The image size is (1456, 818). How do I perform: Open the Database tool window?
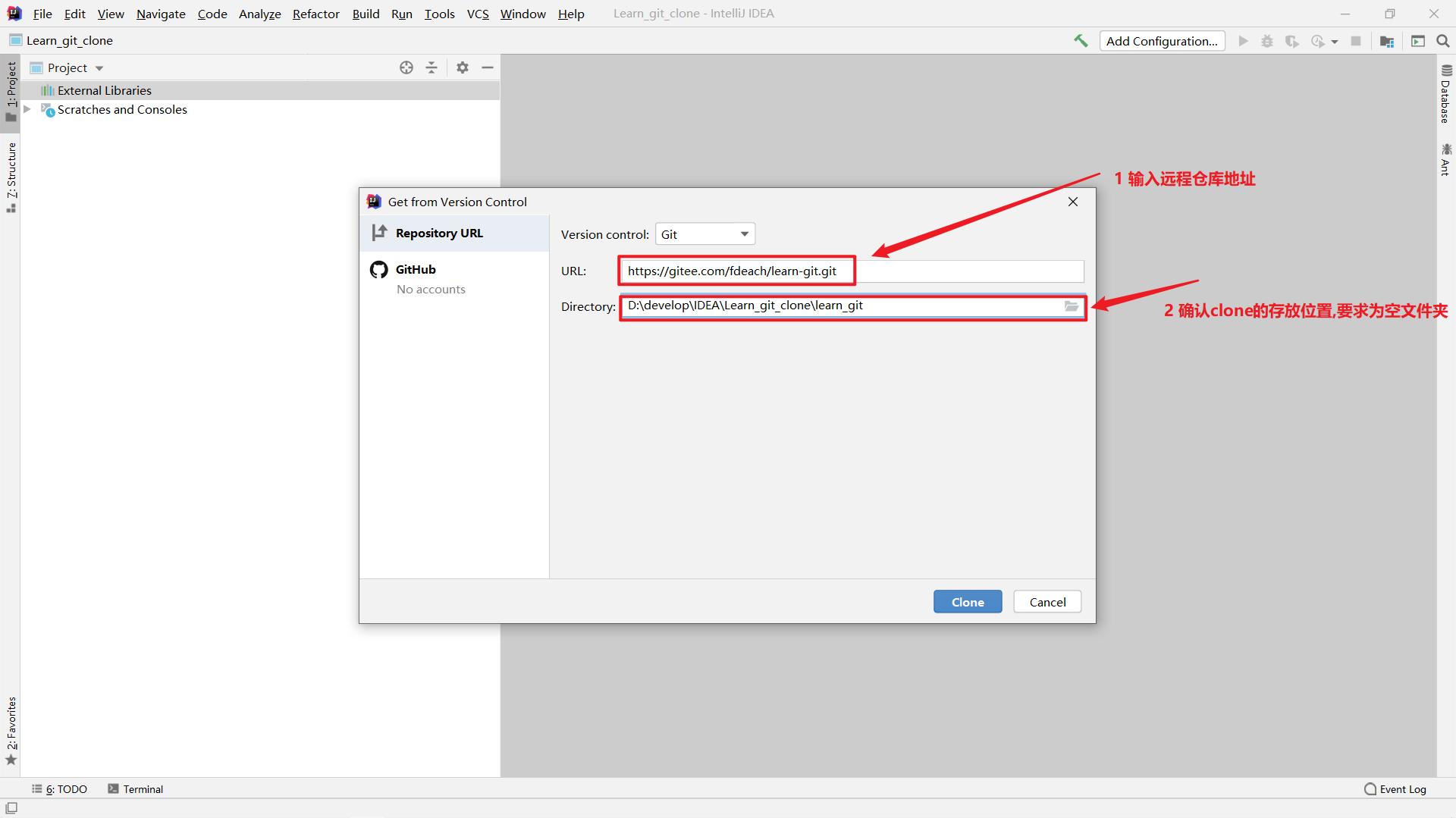1446,94
